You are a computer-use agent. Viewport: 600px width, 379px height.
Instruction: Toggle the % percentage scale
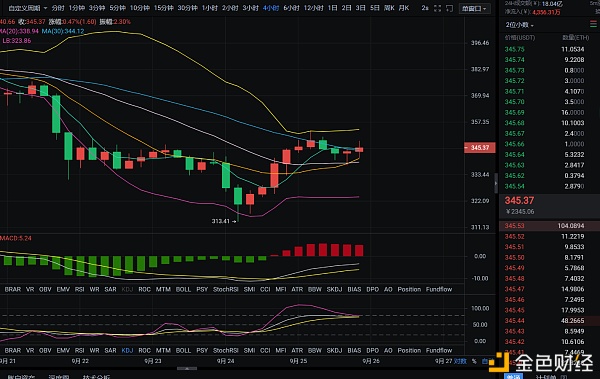474,361
